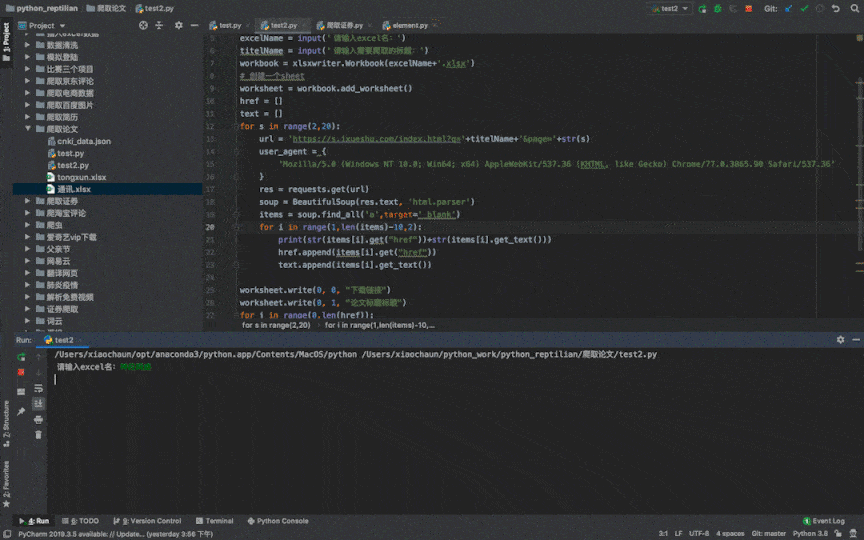The image size is (864, 540).
Task: Open the Event Log
Action: (x=824, y=521)
